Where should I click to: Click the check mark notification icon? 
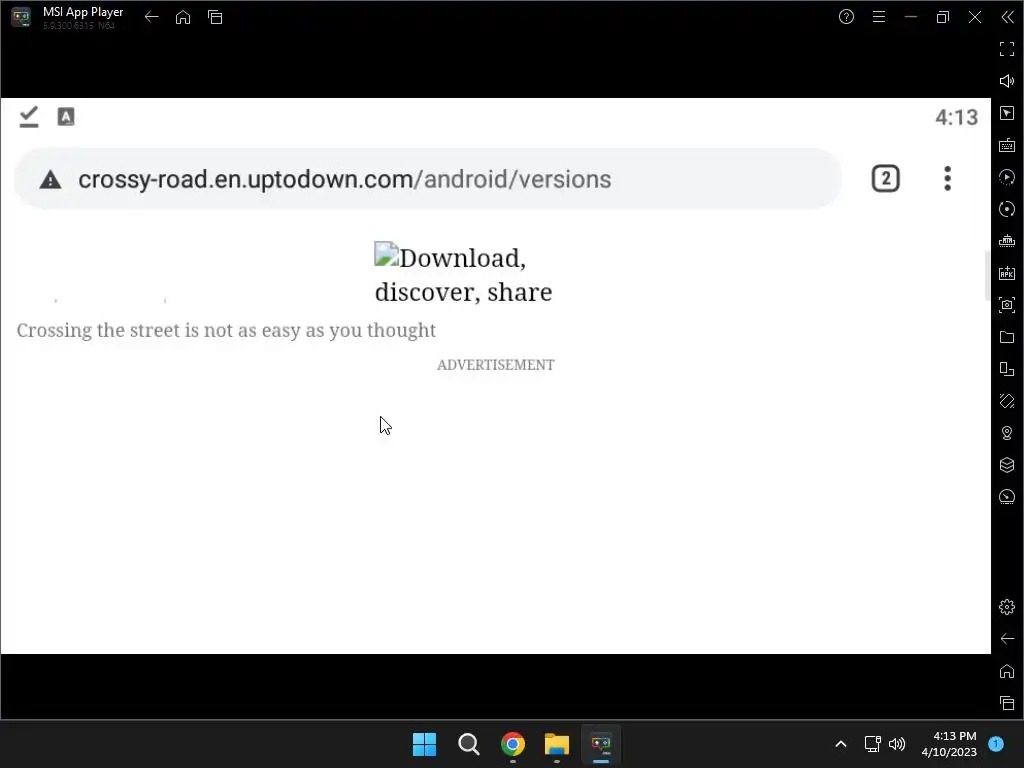(x=29, y=117)
